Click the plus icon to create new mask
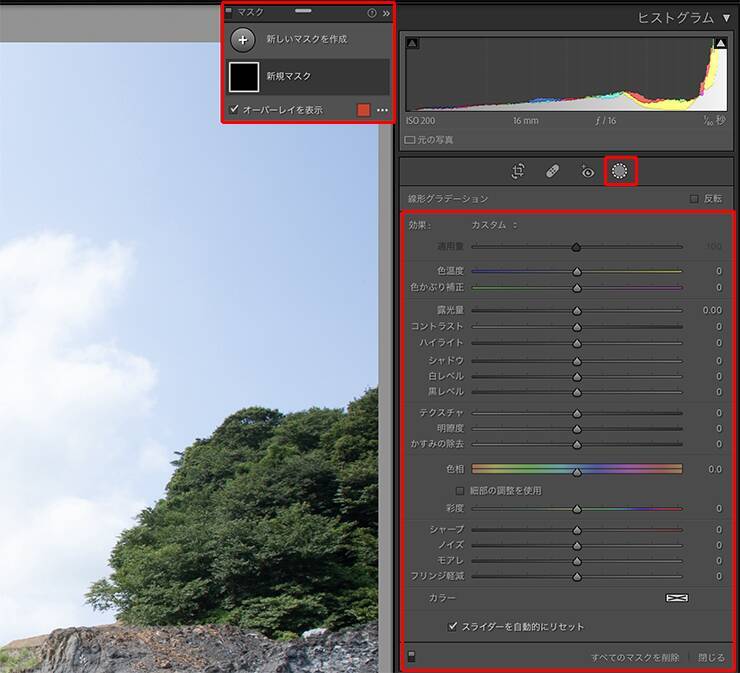This screenshot has width=740, height=673. (x=242, y=40)
